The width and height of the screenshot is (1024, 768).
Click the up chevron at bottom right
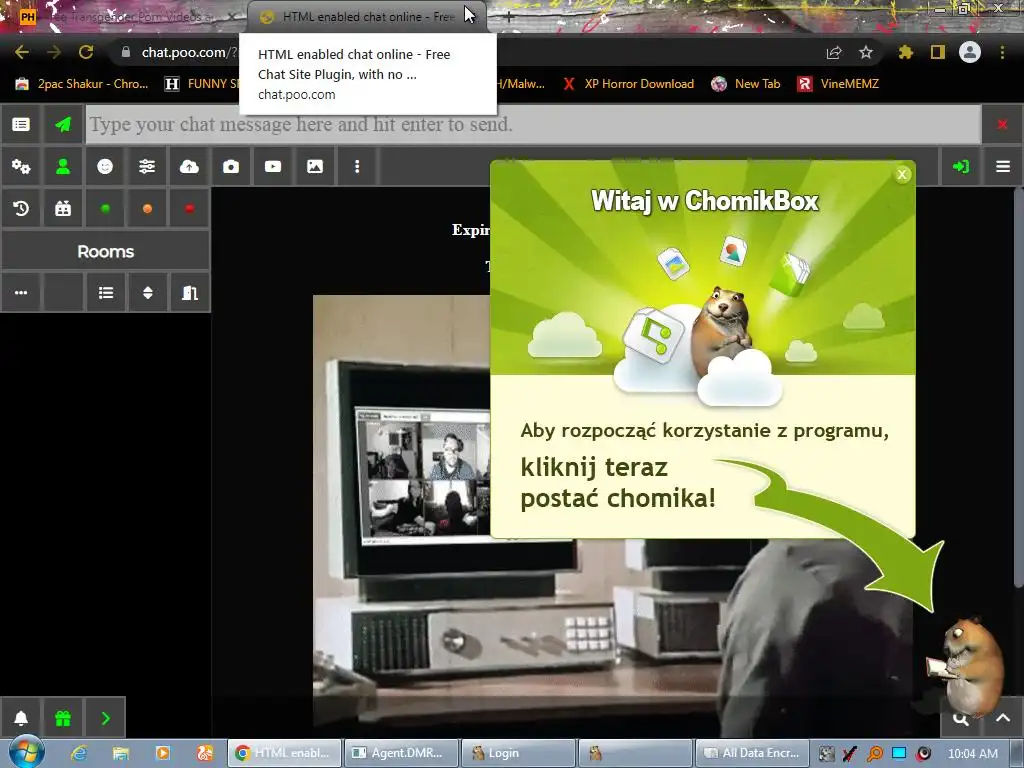coord(1002,718)
